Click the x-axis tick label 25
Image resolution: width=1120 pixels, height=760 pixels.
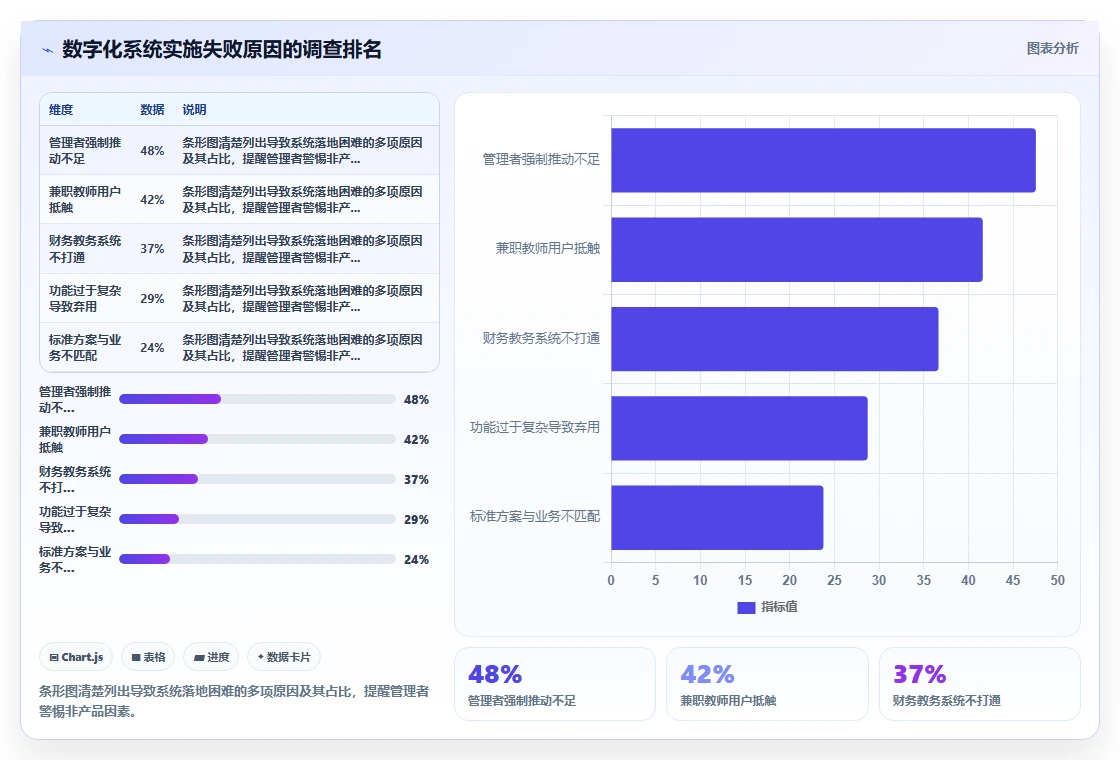coord(834,580)
